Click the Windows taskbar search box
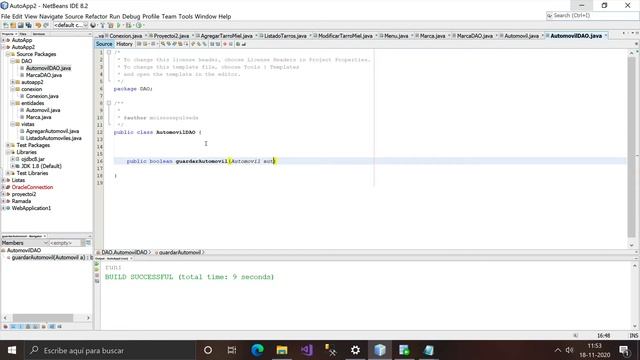Screen dimensions: 640x360 (x=111, y=350)
